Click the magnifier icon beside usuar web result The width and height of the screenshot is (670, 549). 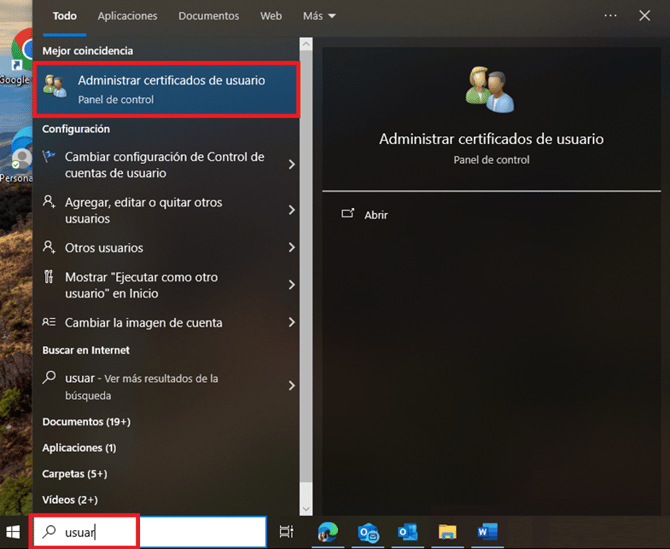pos(49,377)
